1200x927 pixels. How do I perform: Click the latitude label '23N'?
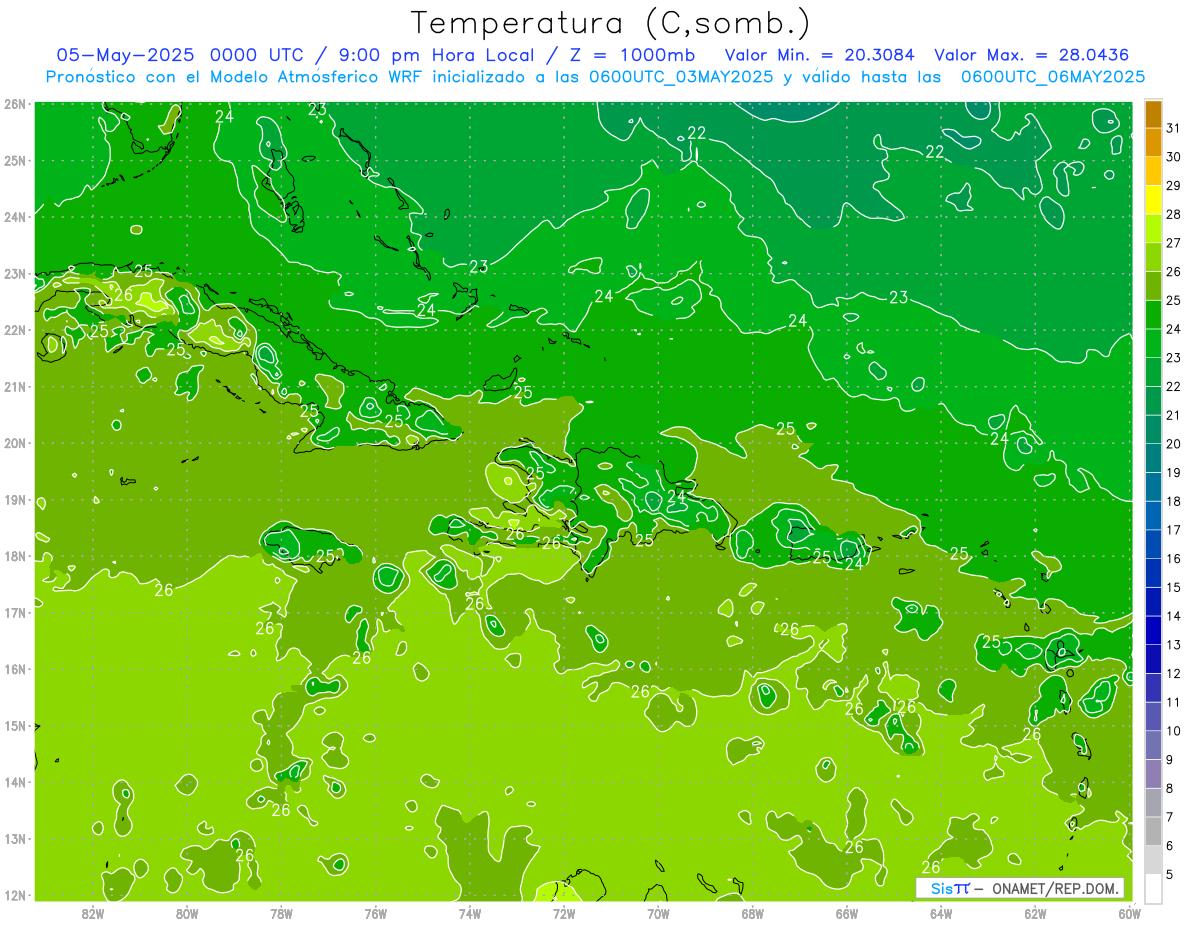(15, 273)
